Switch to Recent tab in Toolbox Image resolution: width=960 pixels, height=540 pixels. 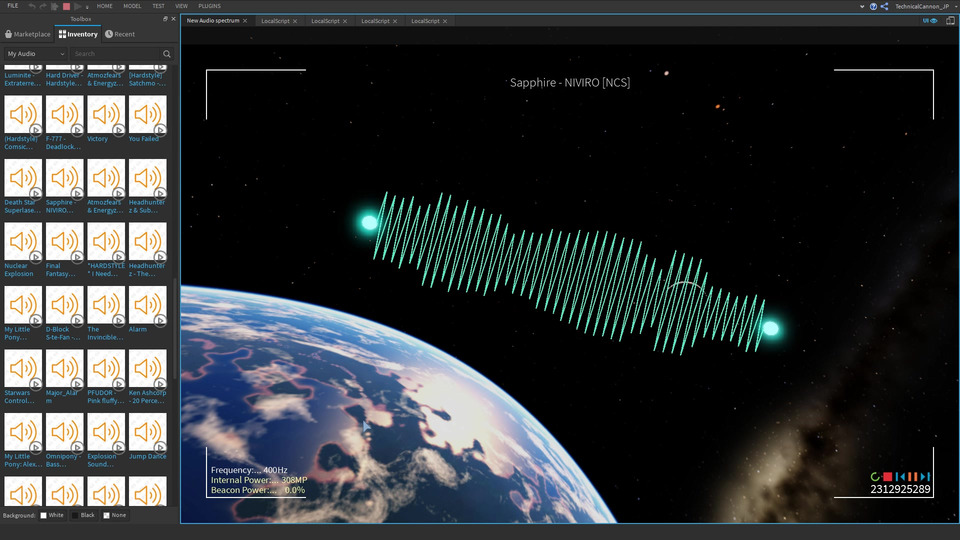tap(120, 34)
